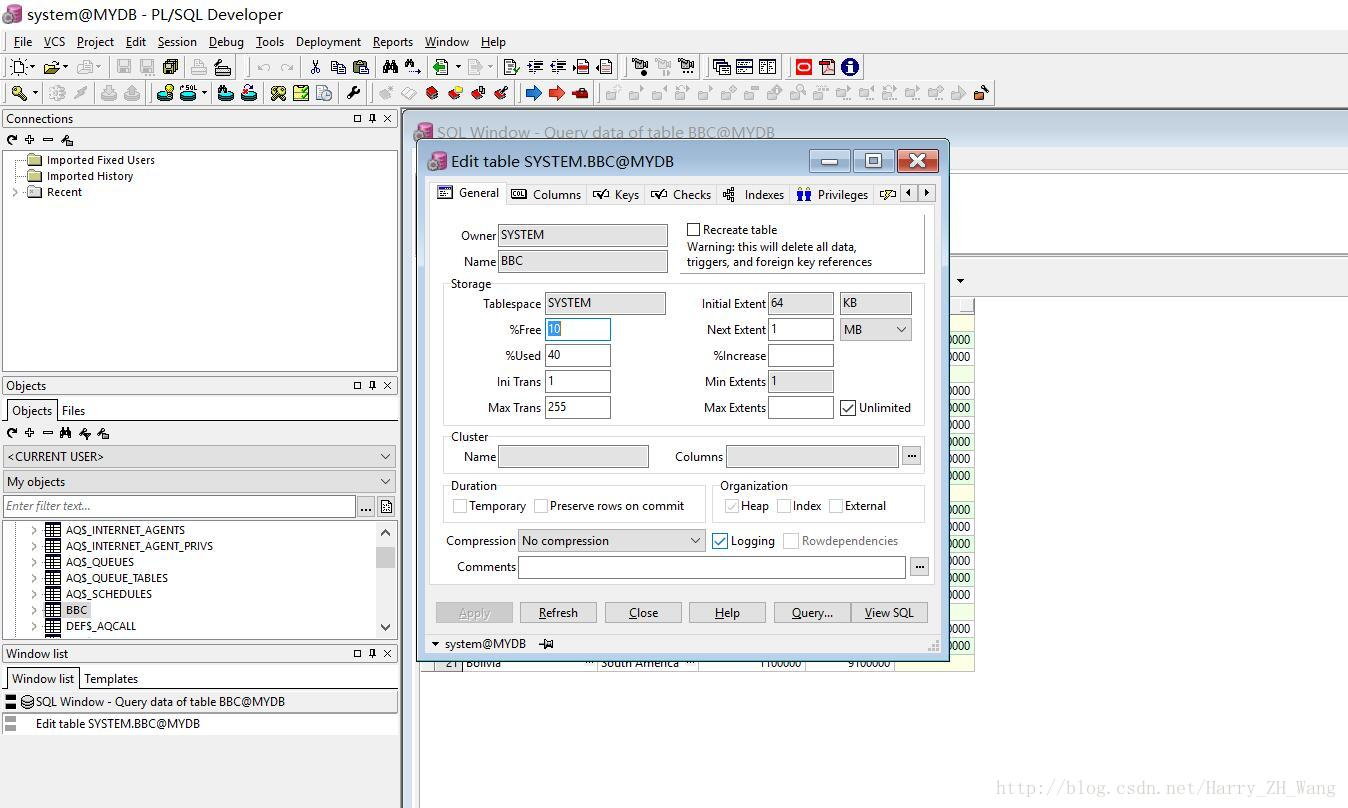Click the Cut scissors icon
The width and height of the screenshot is (1348, 808).
[x=315, y=67]
